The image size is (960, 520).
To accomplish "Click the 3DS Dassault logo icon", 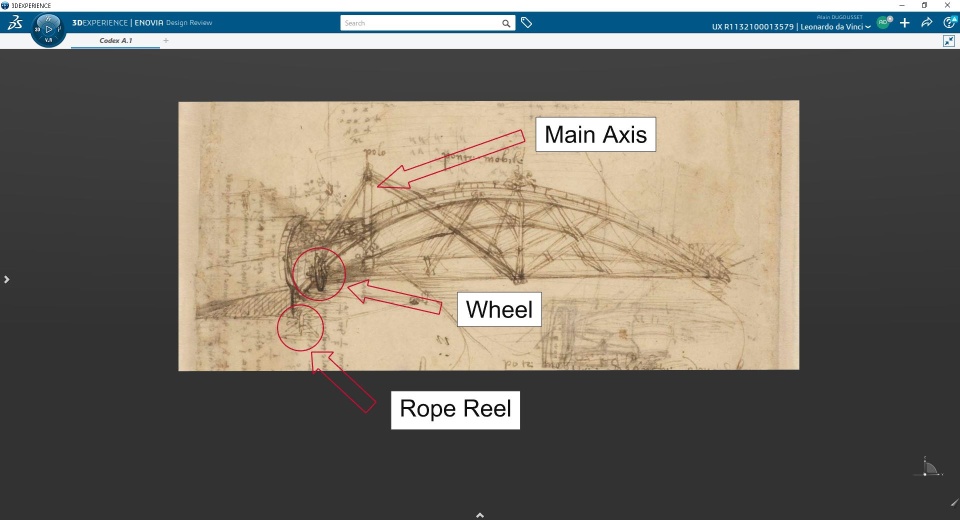I will point(15,23).
